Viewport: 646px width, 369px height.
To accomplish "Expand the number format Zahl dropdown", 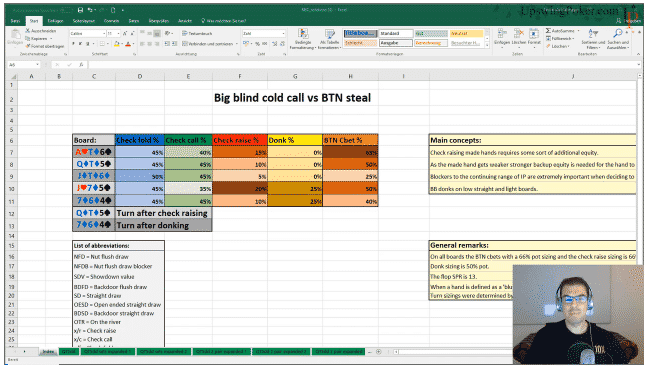I will pyautogui.click(x=283, y=33).
